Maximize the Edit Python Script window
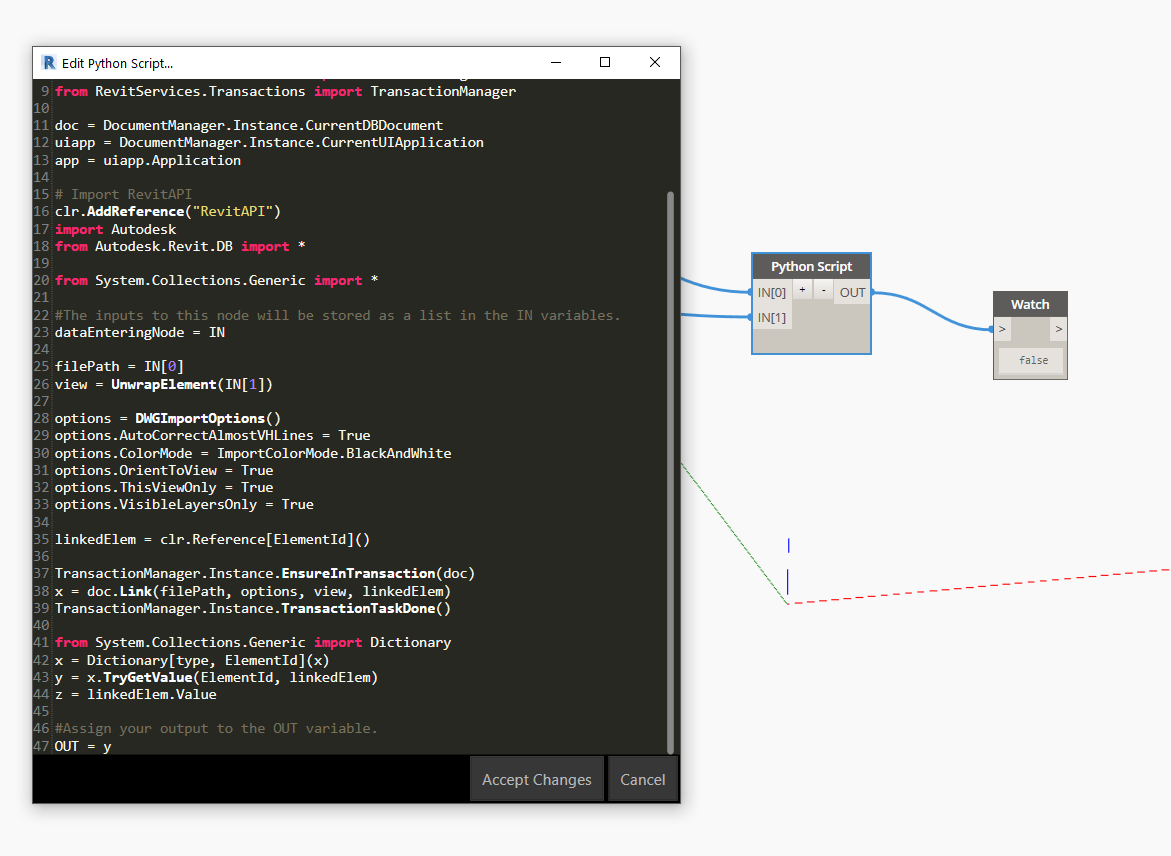The image size is (1171, 856). click(x=605, y=62)
